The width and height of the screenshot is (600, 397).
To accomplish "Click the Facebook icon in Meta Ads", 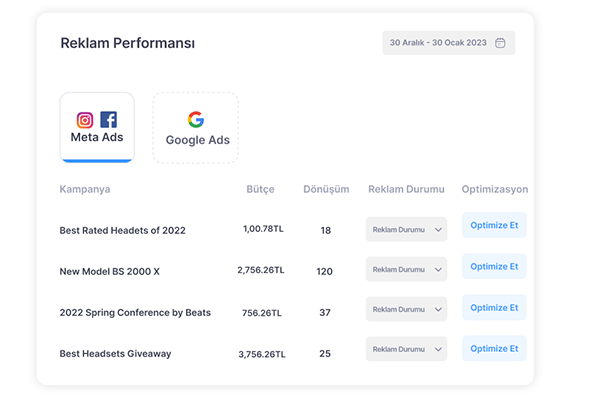I will point(109,120).
